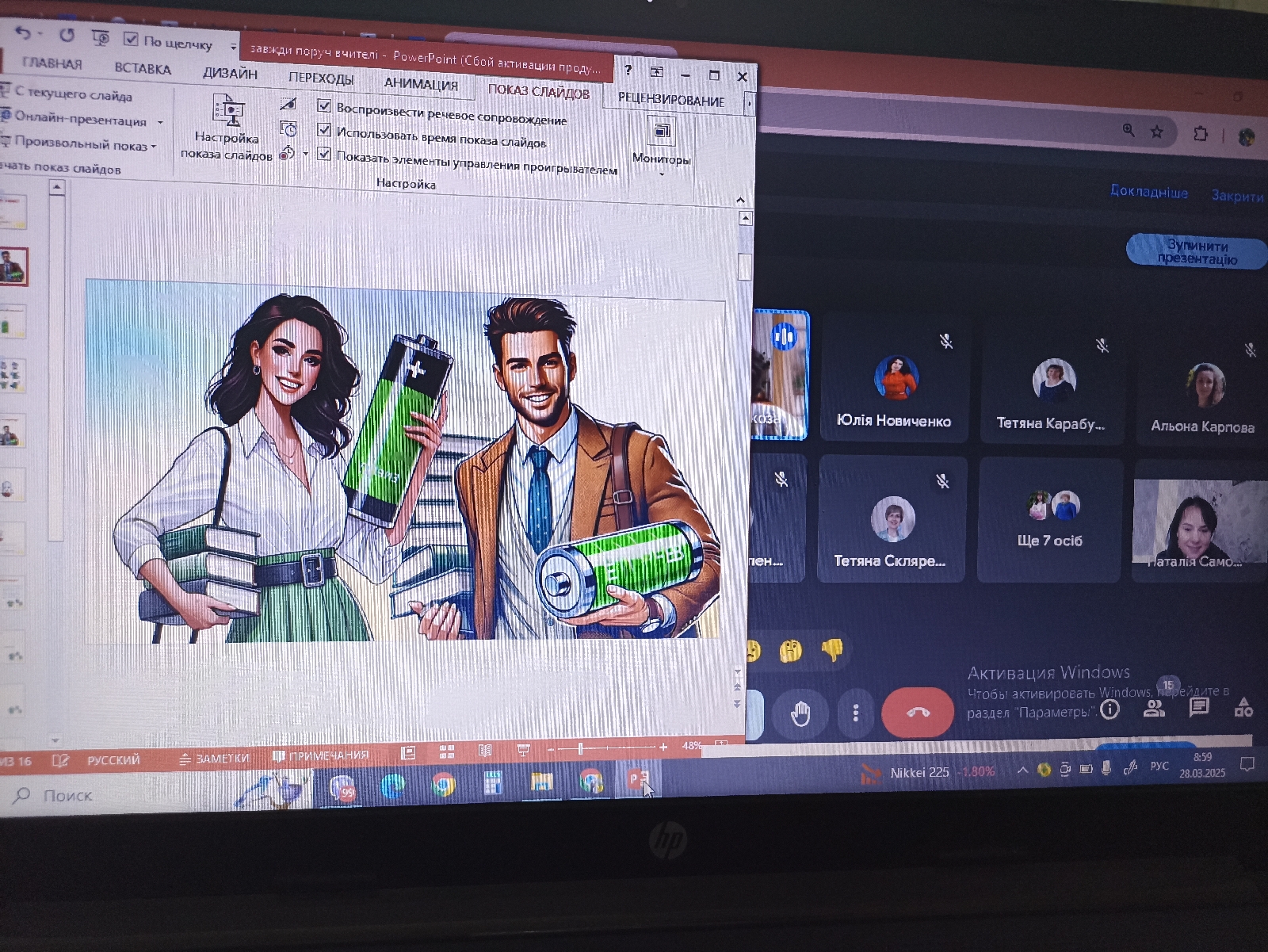Click Настройка показа слайдов icon
This screenshot has width=1268, height=952.
(227, 111)
